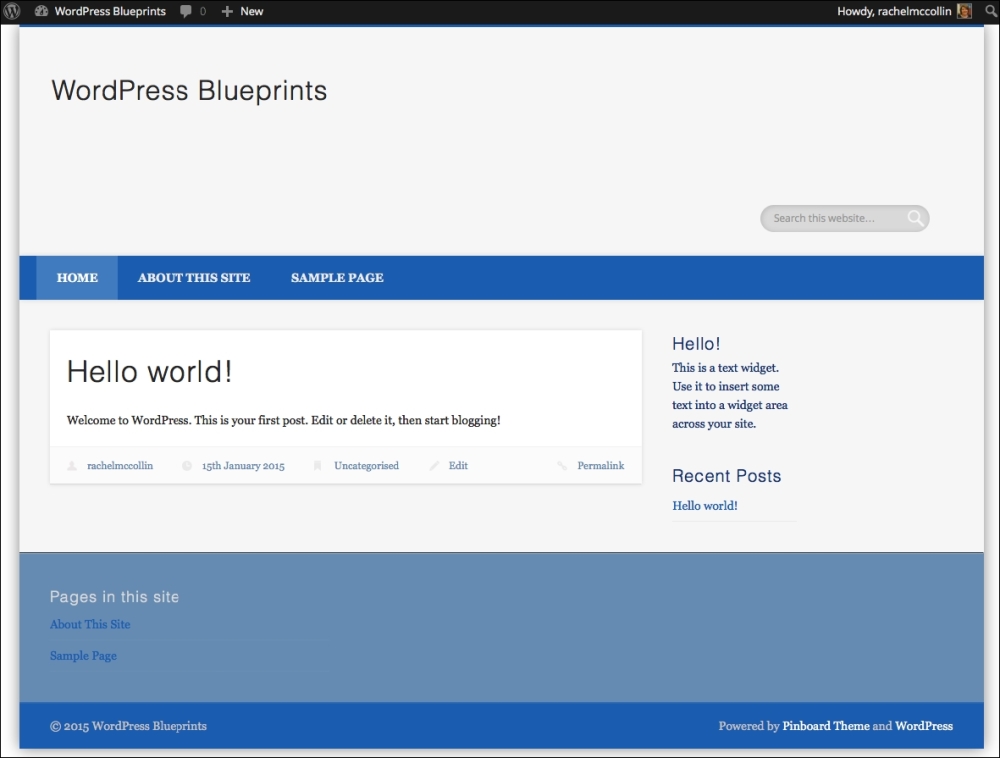Click the 15th January 2015 date link
Image resolution: width=1000 pixels, height=758 pixels.
pyautogui.click(x=243, y=466)
